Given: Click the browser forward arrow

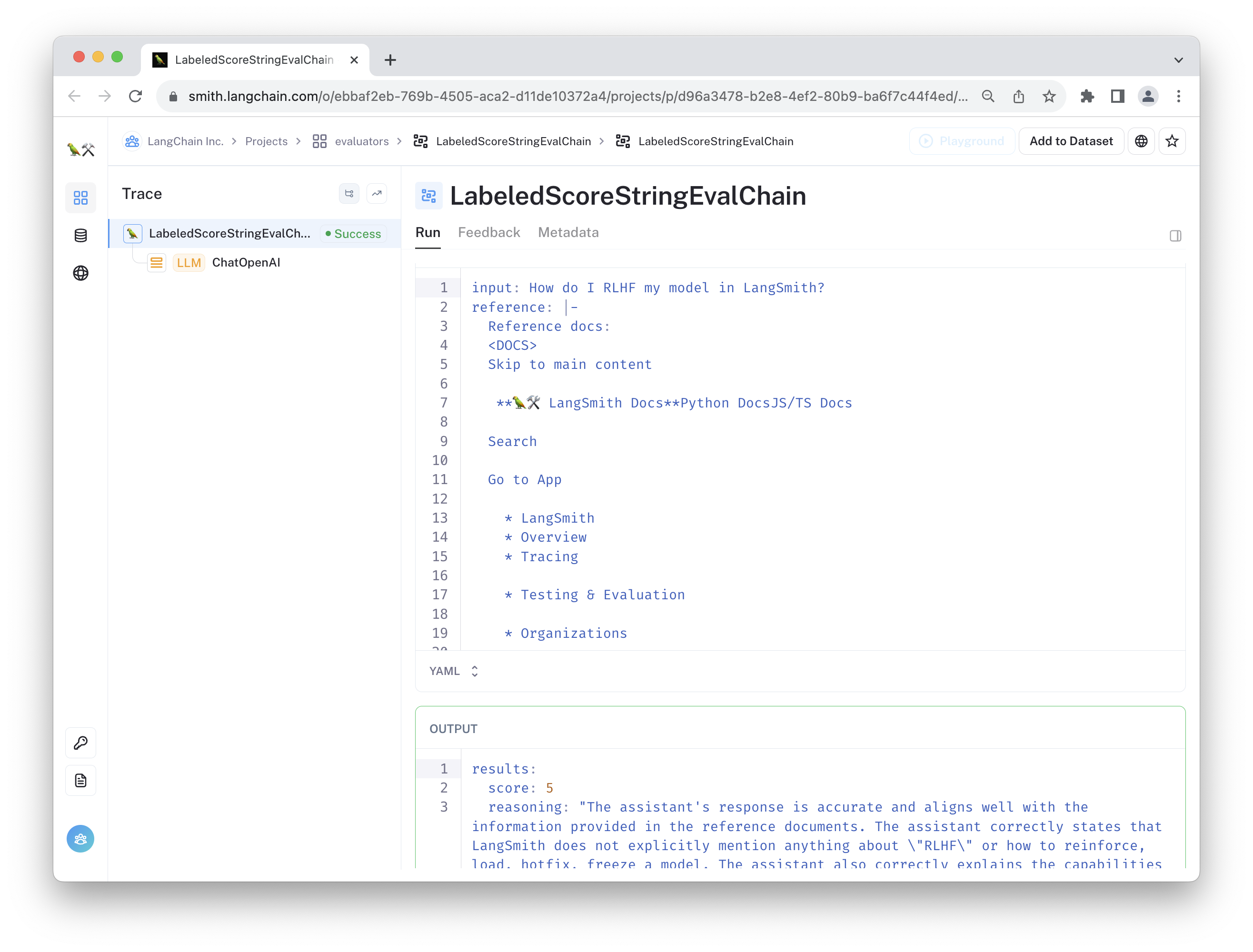Looking at the screenshot, I should [104, 96].
